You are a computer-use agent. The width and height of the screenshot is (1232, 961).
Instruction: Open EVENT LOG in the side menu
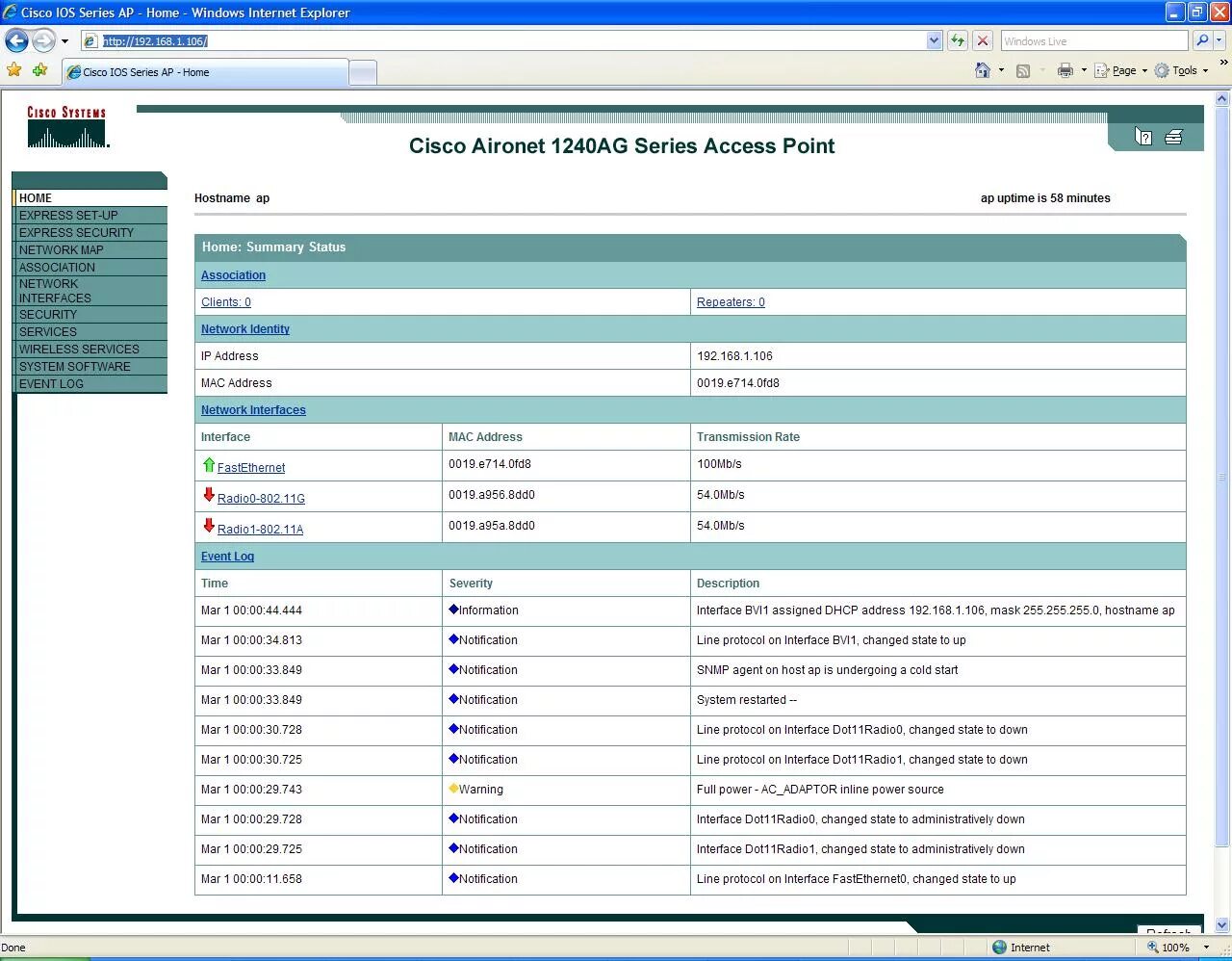click(90, 383)
